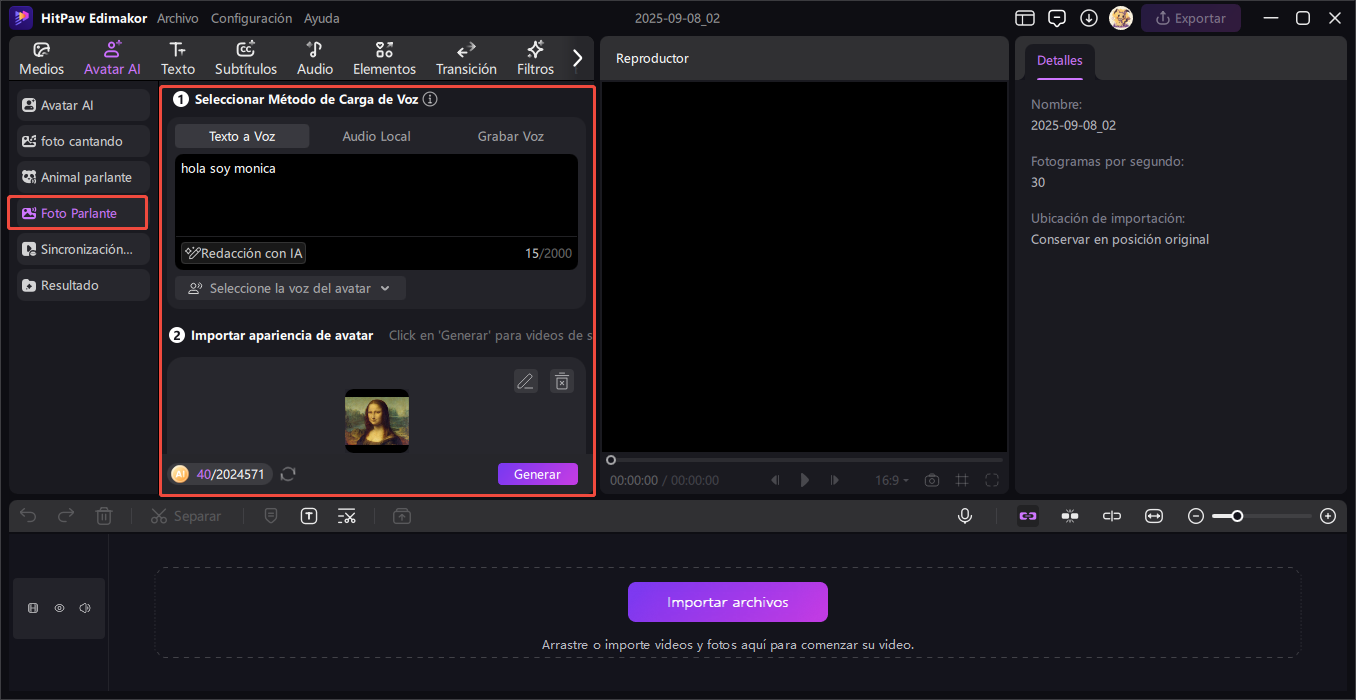Expand more toolbar tabs with right chevron
This screenshot has width=1356, height=700.
(577, 58)
